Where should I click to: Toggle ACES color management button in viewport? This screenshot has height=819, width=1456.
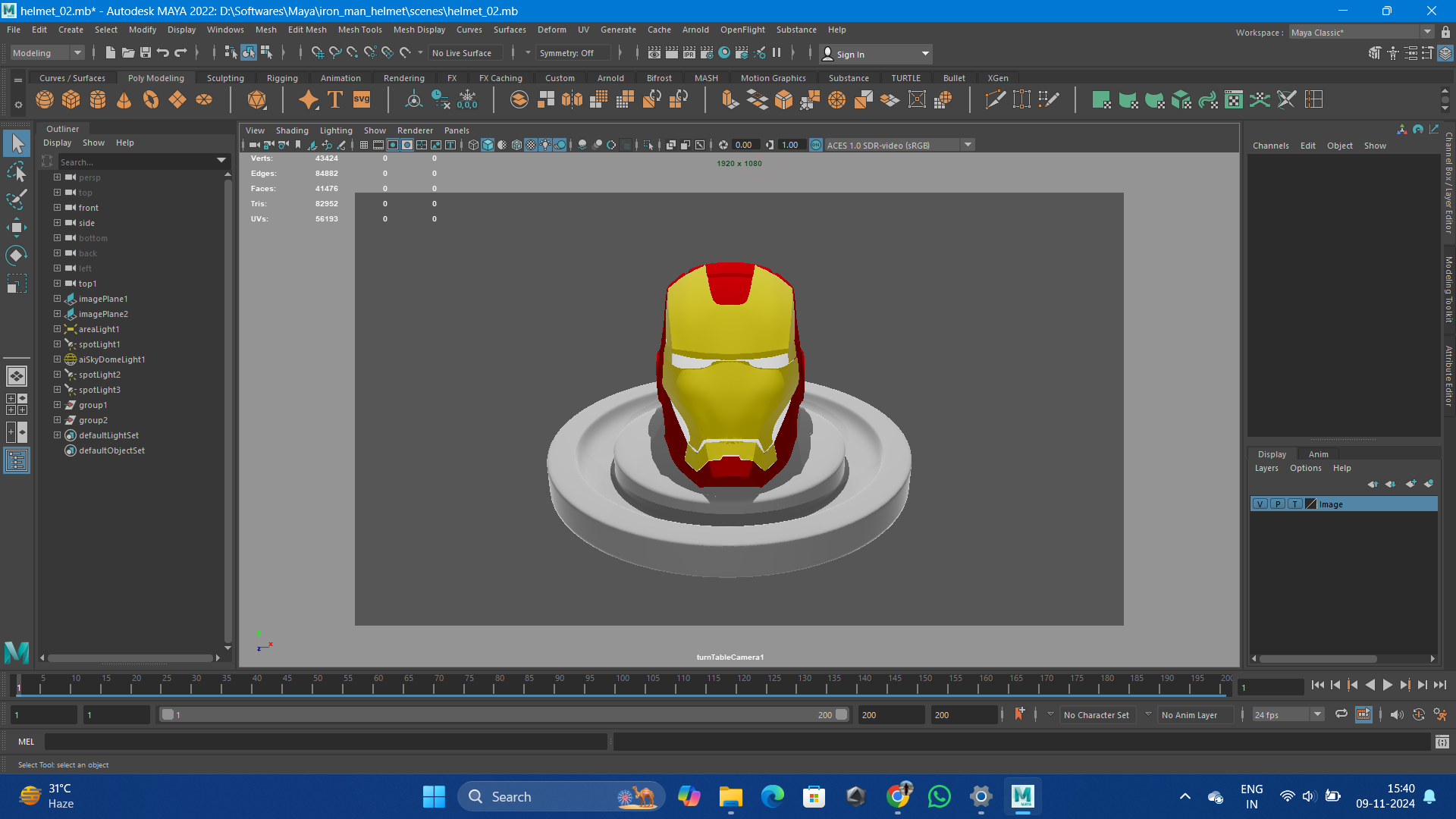[x=816, y=145]
